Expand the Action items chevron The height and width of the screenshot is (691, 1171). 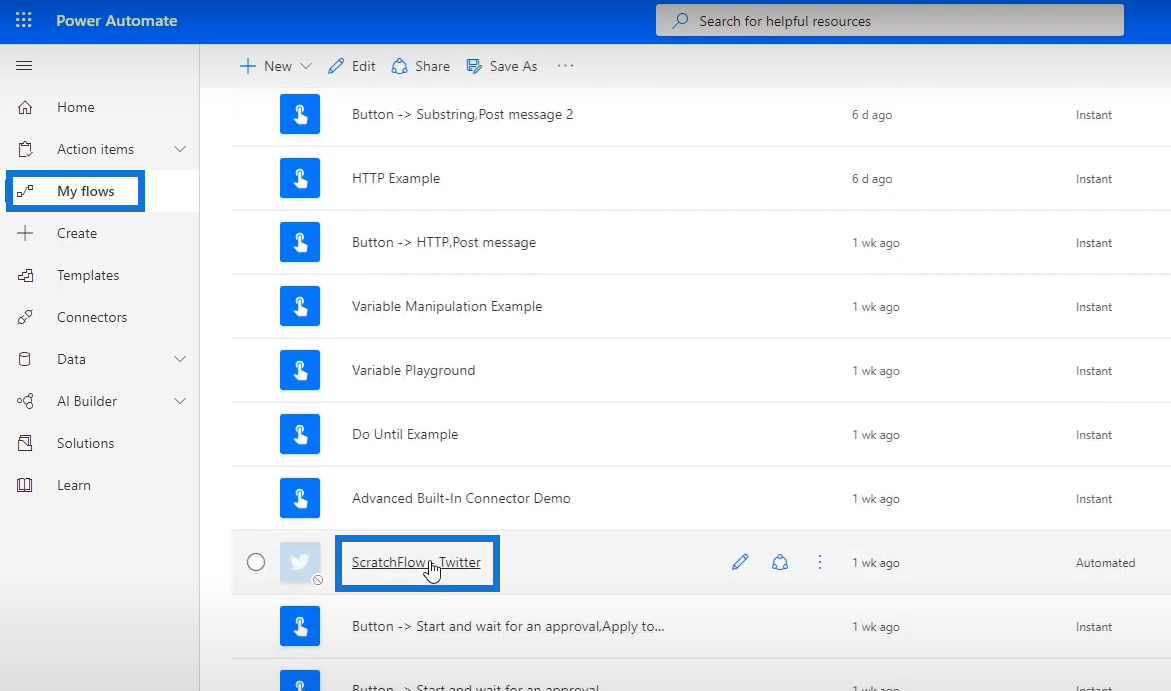(x=180, y=149)
